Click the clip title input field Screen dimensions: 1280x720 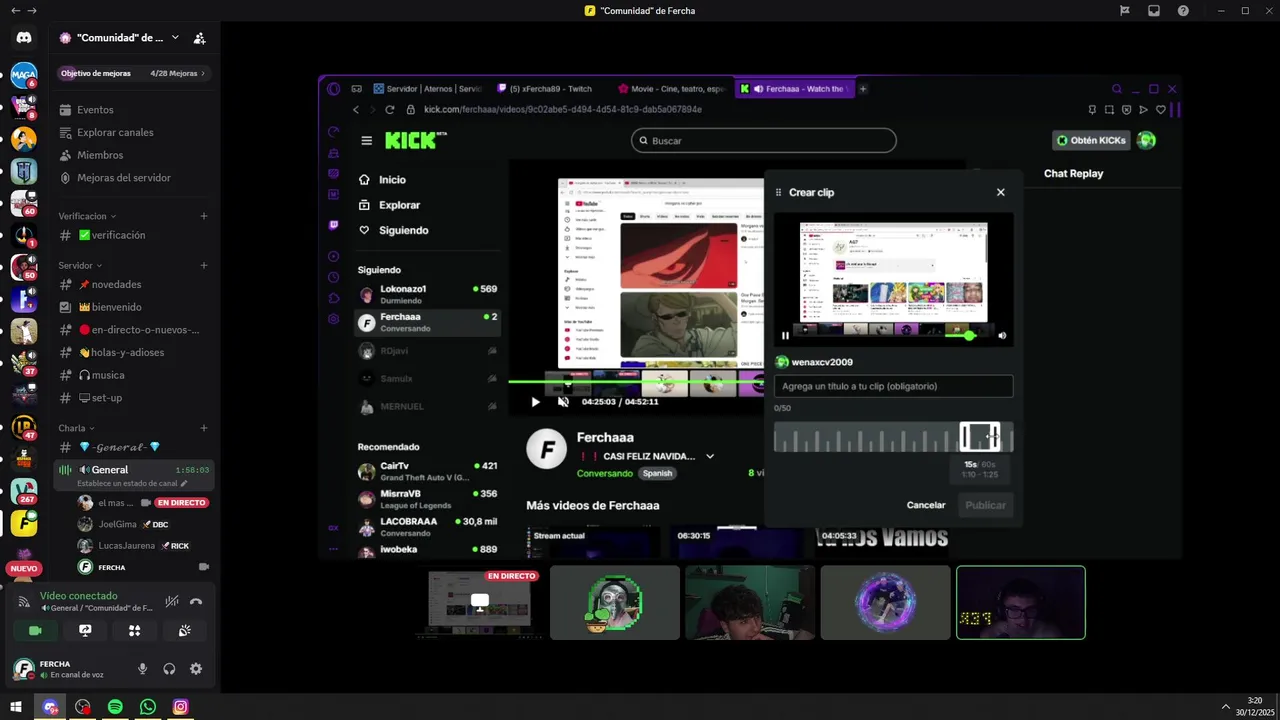[893, 386]
